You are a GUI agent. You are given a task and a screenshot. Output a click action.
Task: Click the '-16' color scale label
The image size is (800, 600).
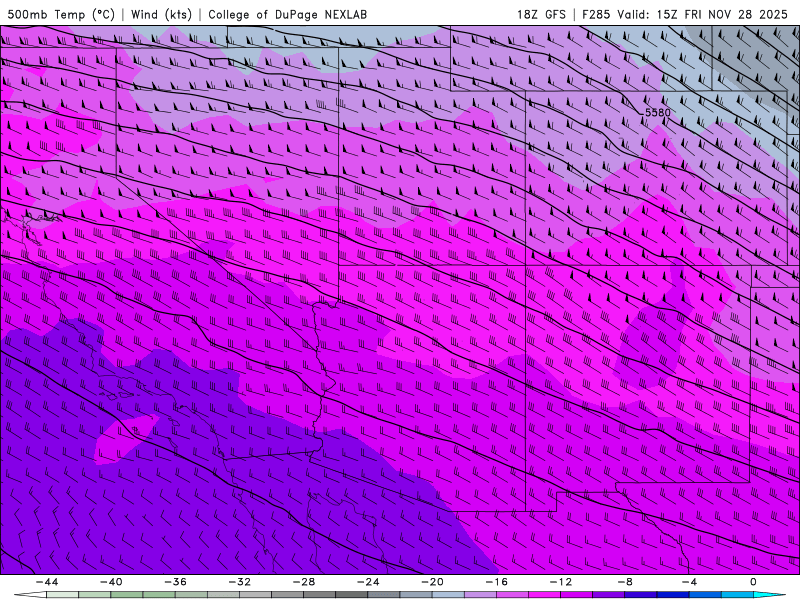(x=497, y=582)
